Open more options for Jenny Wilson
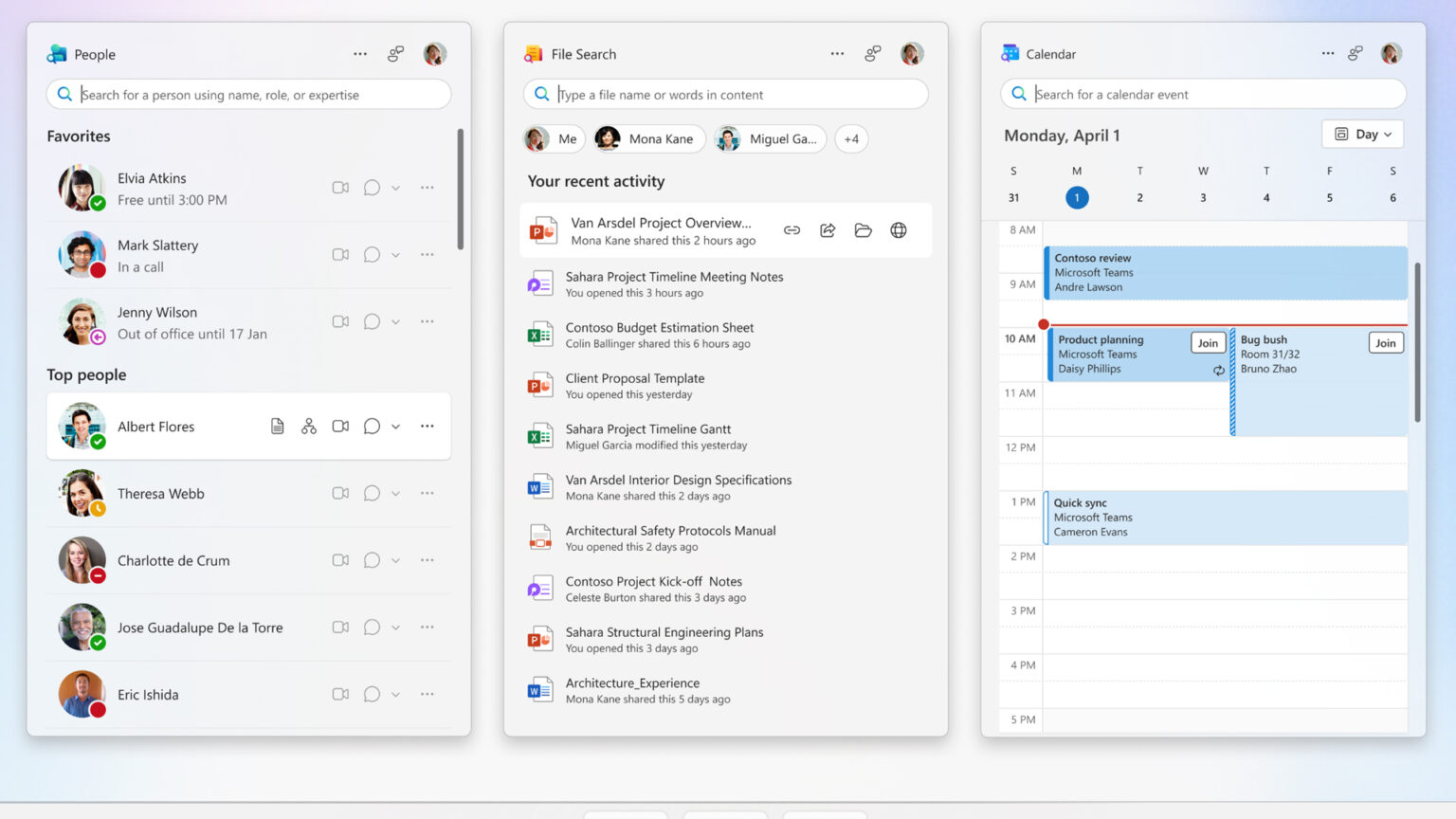This screenshot has width=1456, height=819. point(428,322)
